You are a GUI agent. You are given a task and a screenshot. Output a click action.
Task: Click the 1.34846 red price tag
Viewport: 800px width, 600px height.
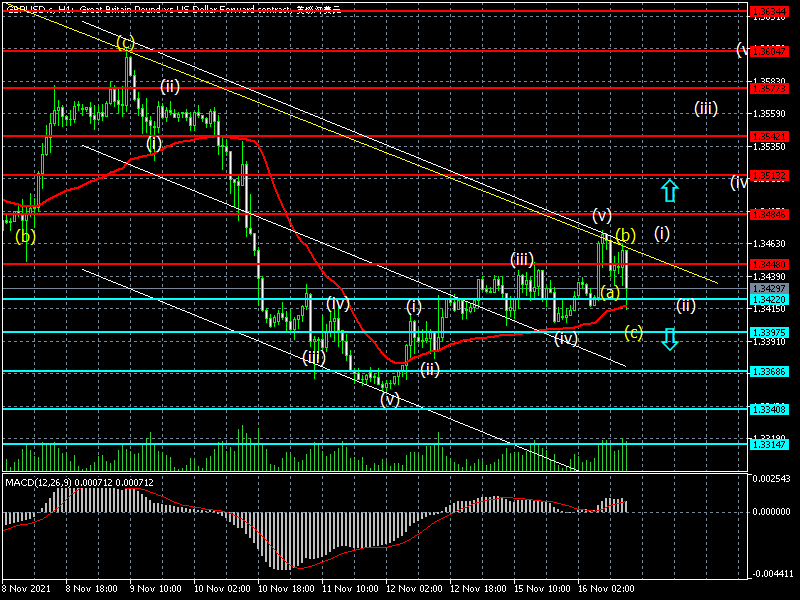click(x=769, y=214)
